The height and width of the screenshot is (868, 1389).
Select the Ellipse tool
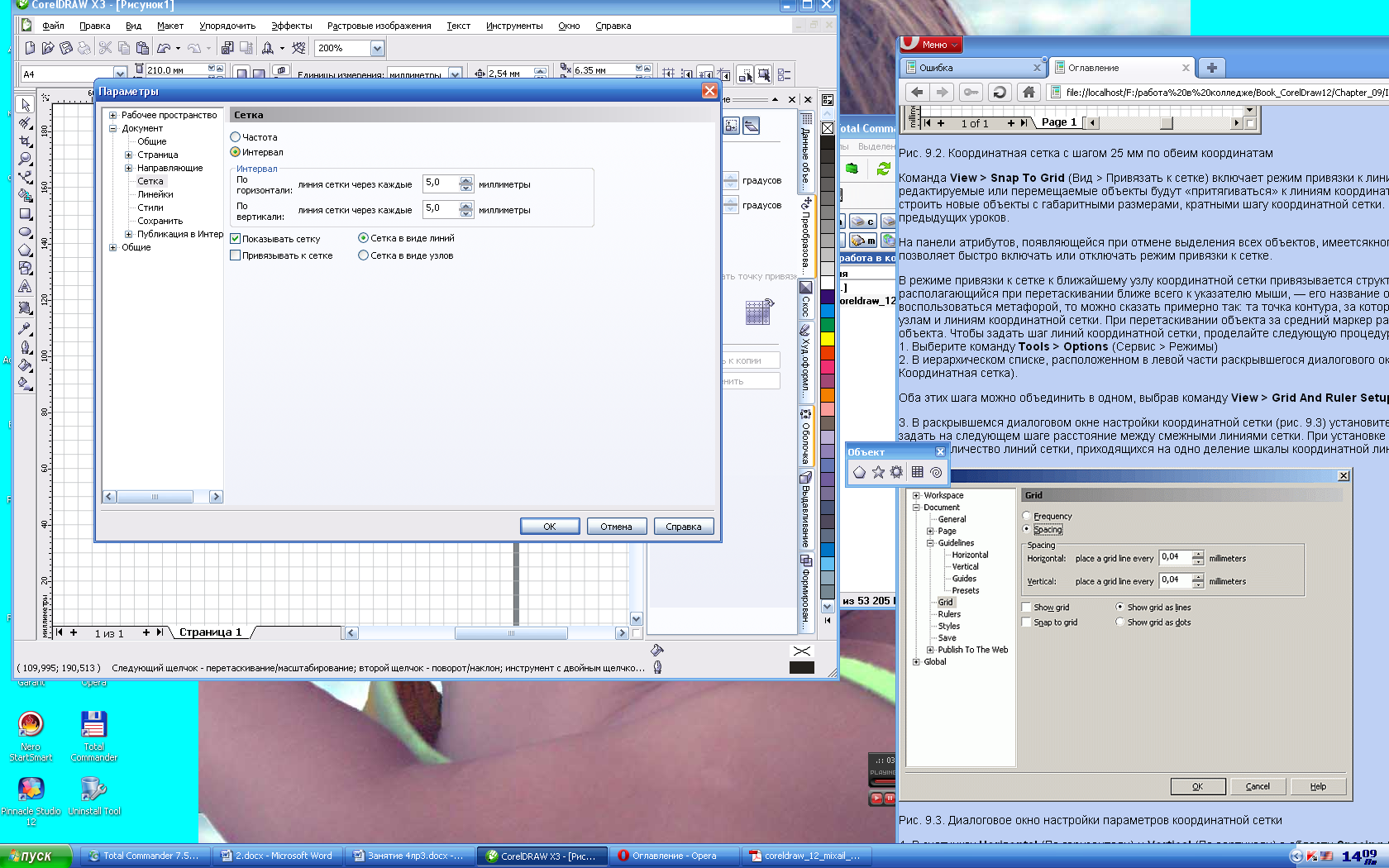point(25,231)
